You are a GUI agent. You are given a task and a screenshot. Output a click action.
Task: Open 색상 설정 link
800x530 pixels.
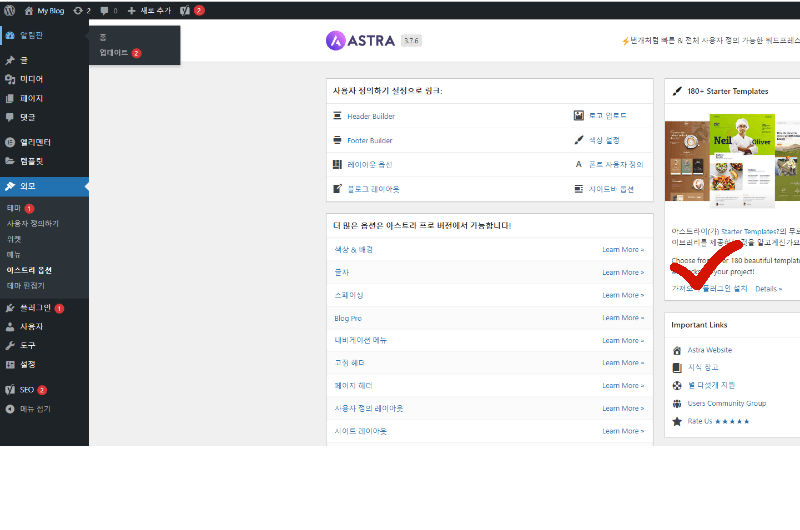(x=604, y=140)
